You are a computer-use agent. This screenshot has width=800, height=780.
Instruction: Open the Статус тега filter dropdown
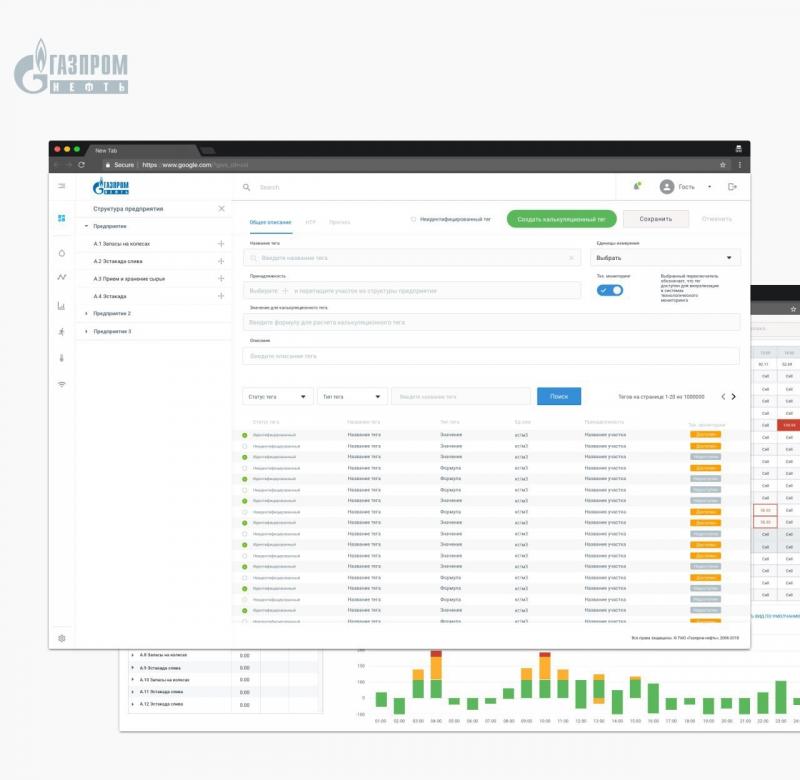[x=278, y=396]
